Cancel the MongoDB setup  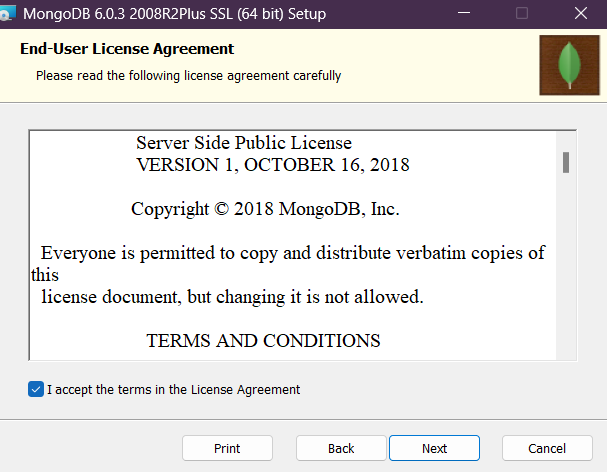547,448
